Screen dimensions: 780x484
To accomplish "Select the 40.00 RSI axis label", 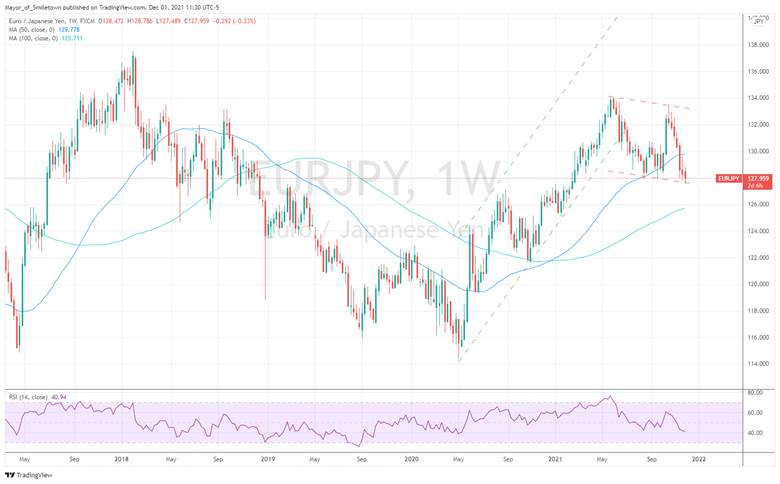I will pyautogui.click(x=755, y=433).
